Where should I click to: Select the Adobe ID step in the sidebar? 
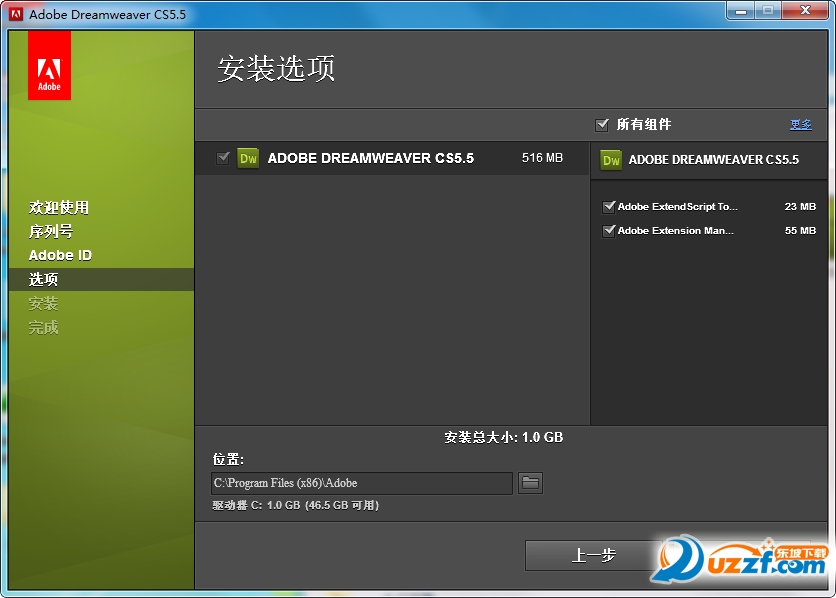pos(60,255)
